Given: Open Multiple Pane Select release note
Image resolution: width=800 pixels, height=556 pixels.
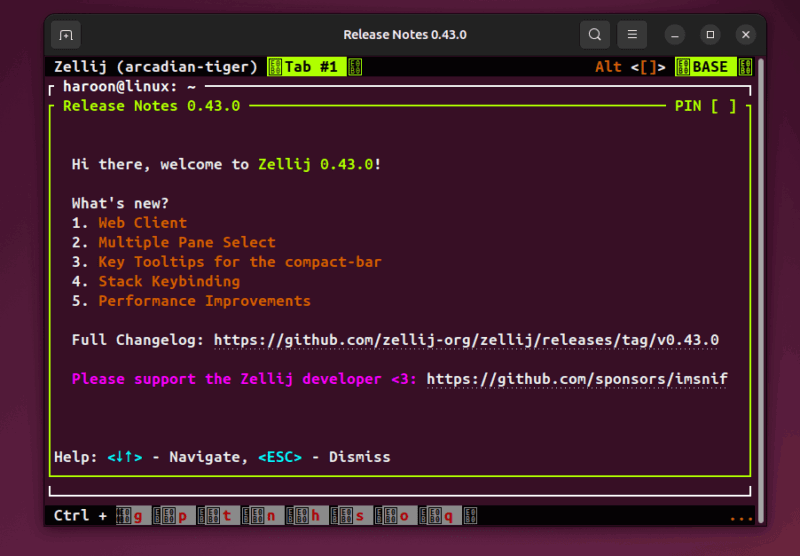Looking at the screenshot, I should pos(187,242).
